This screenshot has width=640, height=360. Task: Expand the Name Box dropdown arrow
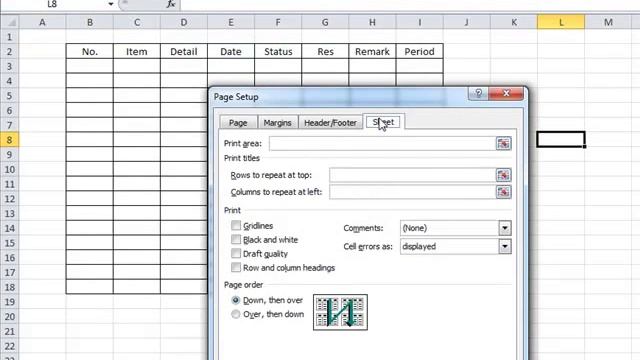[111, 4]
